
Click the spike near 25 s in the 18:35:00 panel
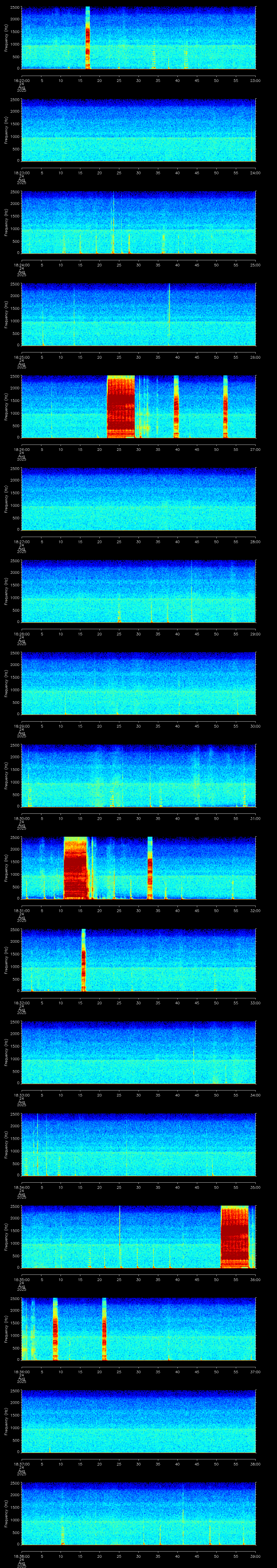pos(119,1237)
